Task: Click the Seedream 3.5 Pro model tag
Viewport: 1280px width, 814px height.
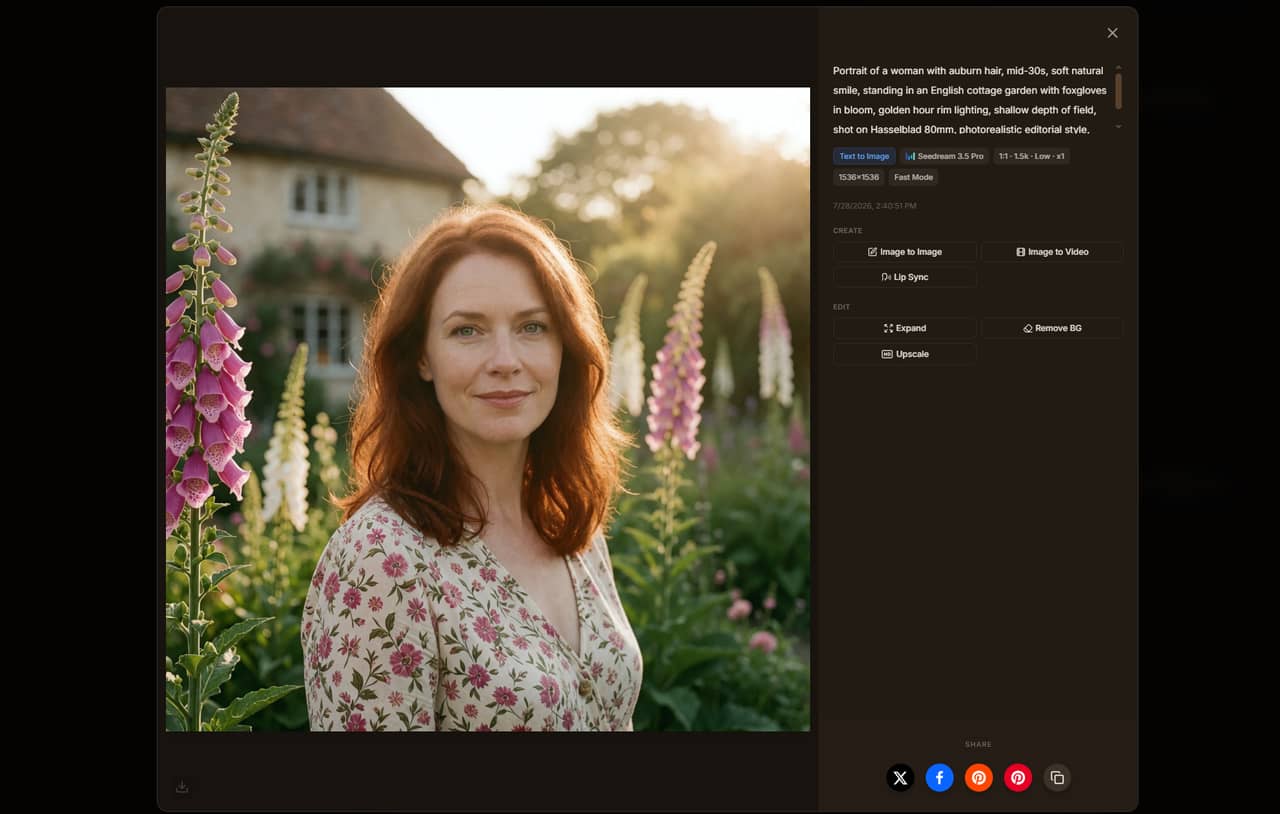Action: [944, 156]
